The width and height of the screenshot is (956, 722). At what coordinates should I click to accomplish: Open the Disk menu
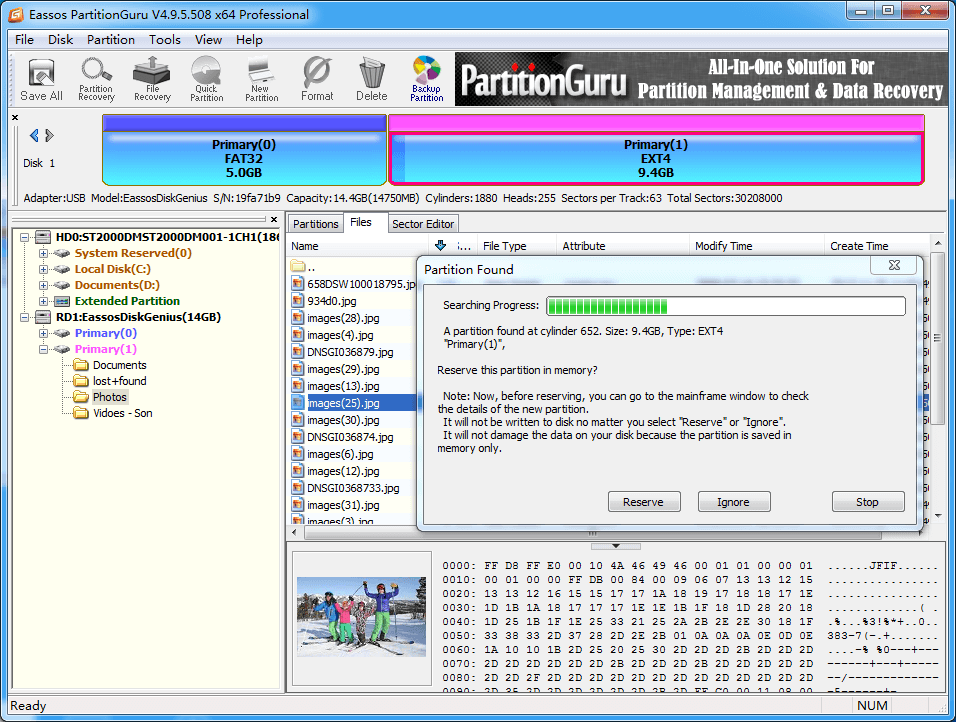(x=60, y=40)
